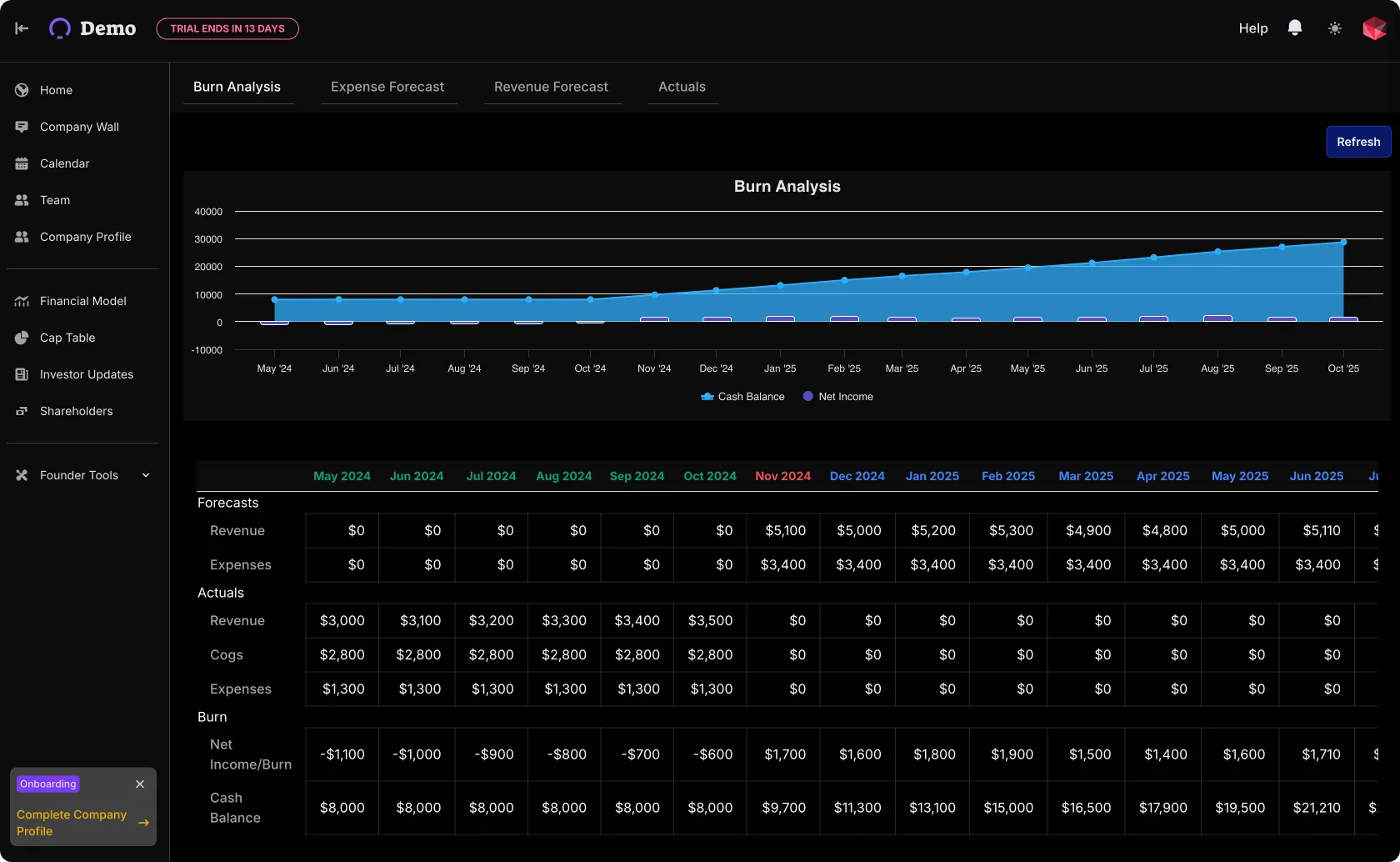Screen dimensions: 1400x862
Task: Click the Demo logo icon
Action: (60, 28)
